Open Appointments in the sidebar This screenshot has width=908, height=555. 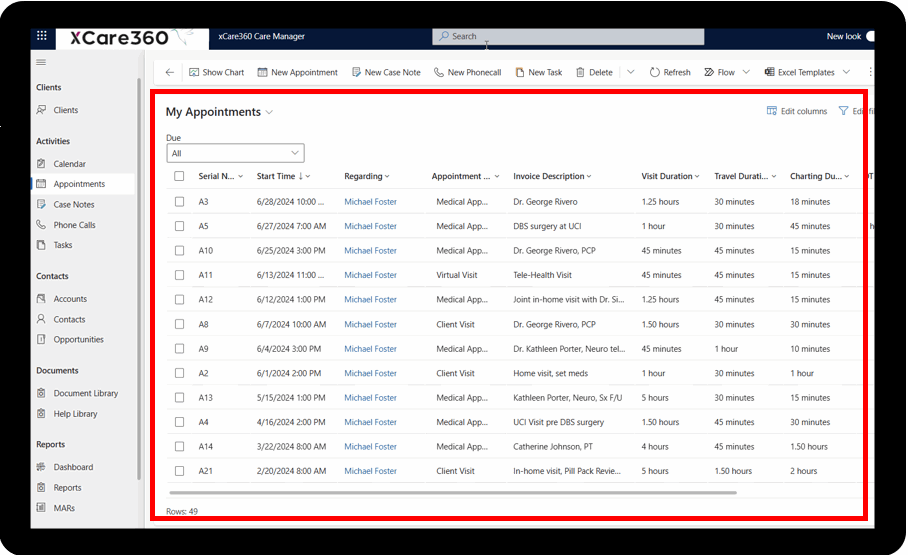[x=83, y=184]
